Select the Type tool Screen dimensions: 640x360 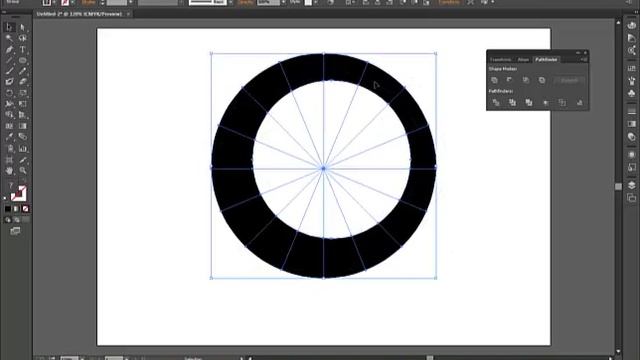click(x=22, y=49)
